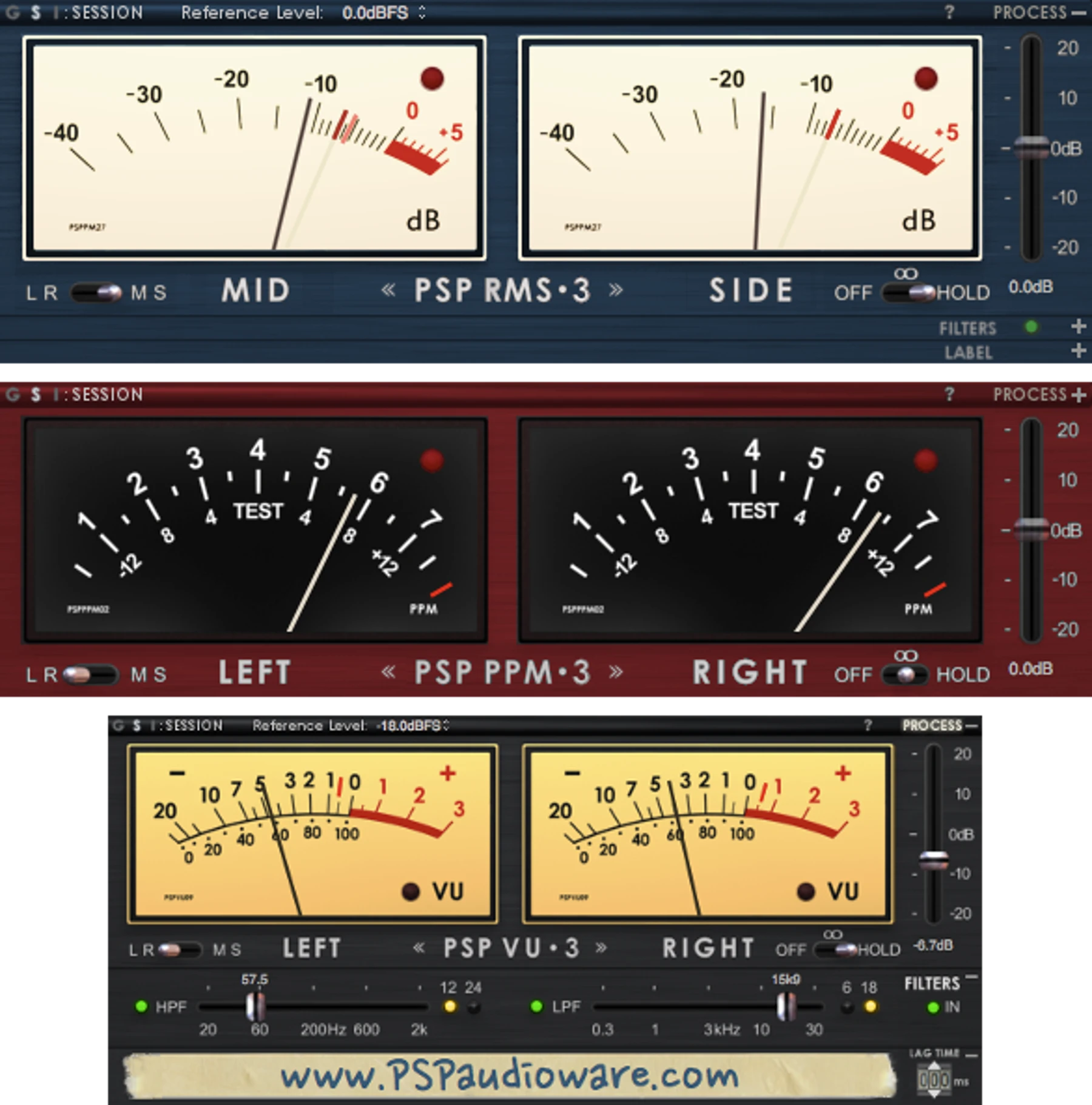The width and height of the screenshot is (1092, 1105).
Task: Select the HPF 24 dB slope LED
Action: [x=474, y=1007]
